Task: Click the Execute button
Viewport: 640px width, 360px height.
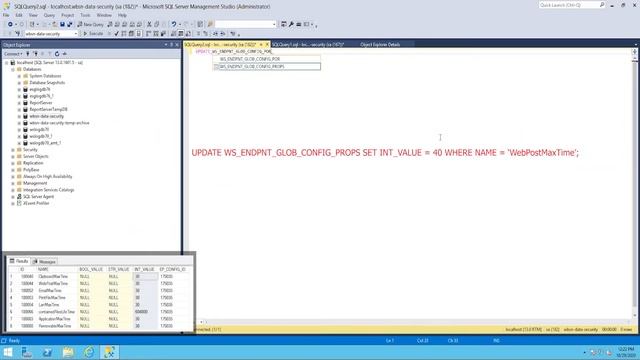Action: [93, 34]
